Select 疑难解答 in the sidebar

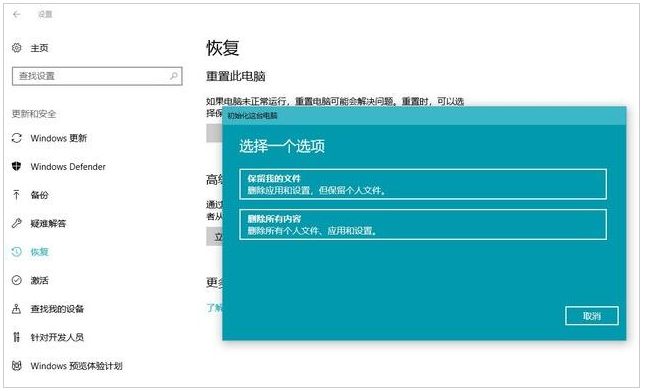[x=48, y=223]
